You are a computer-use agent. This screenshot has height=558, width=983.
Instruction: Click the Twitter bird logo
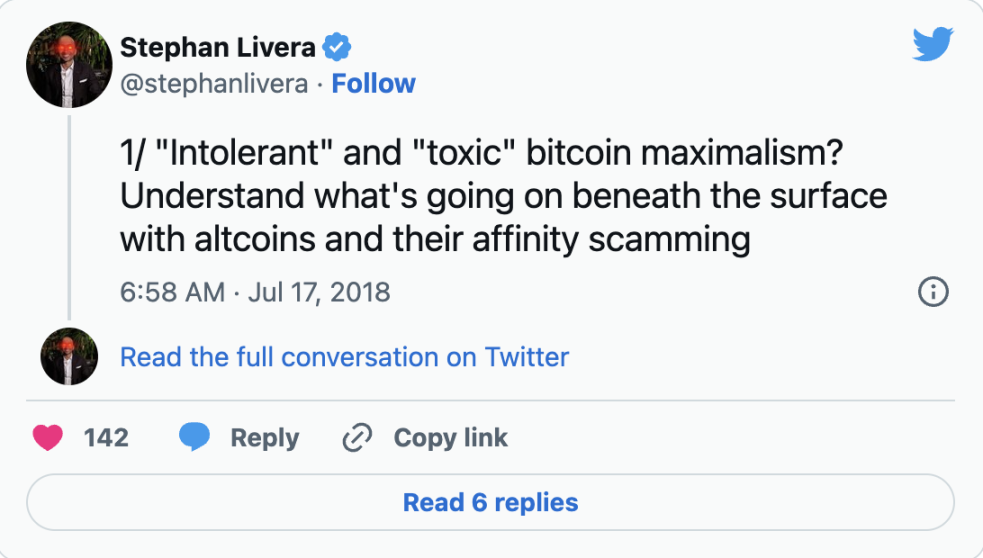[932, 43]
